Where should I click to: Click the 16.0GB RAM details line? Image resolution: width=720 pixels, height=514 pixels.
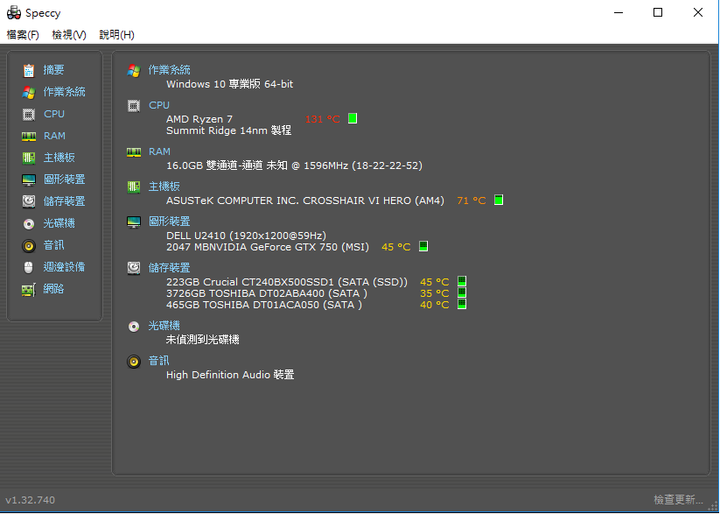point(294,166)
